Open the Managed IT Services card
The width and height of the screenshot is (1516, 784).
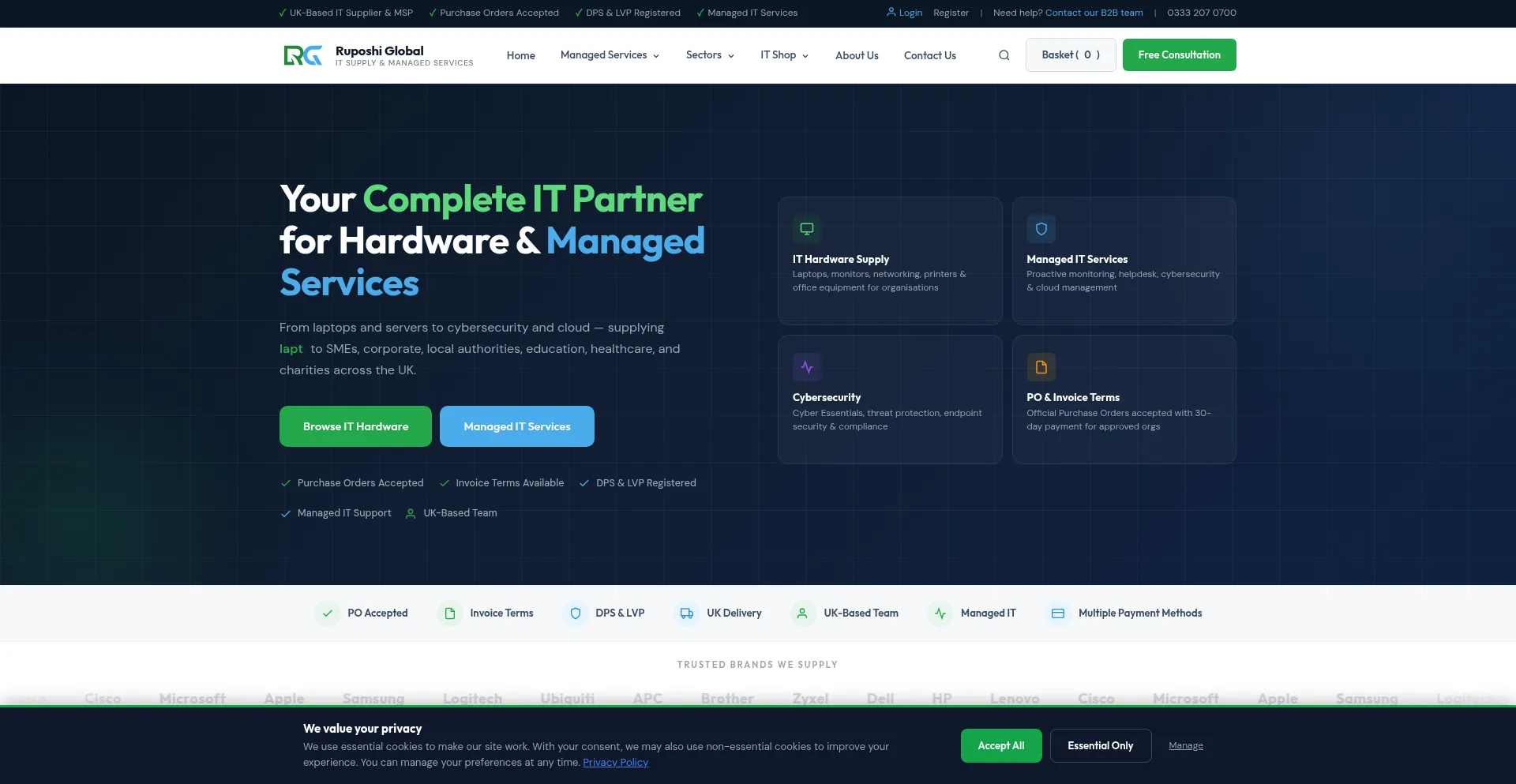(1124, 261)
